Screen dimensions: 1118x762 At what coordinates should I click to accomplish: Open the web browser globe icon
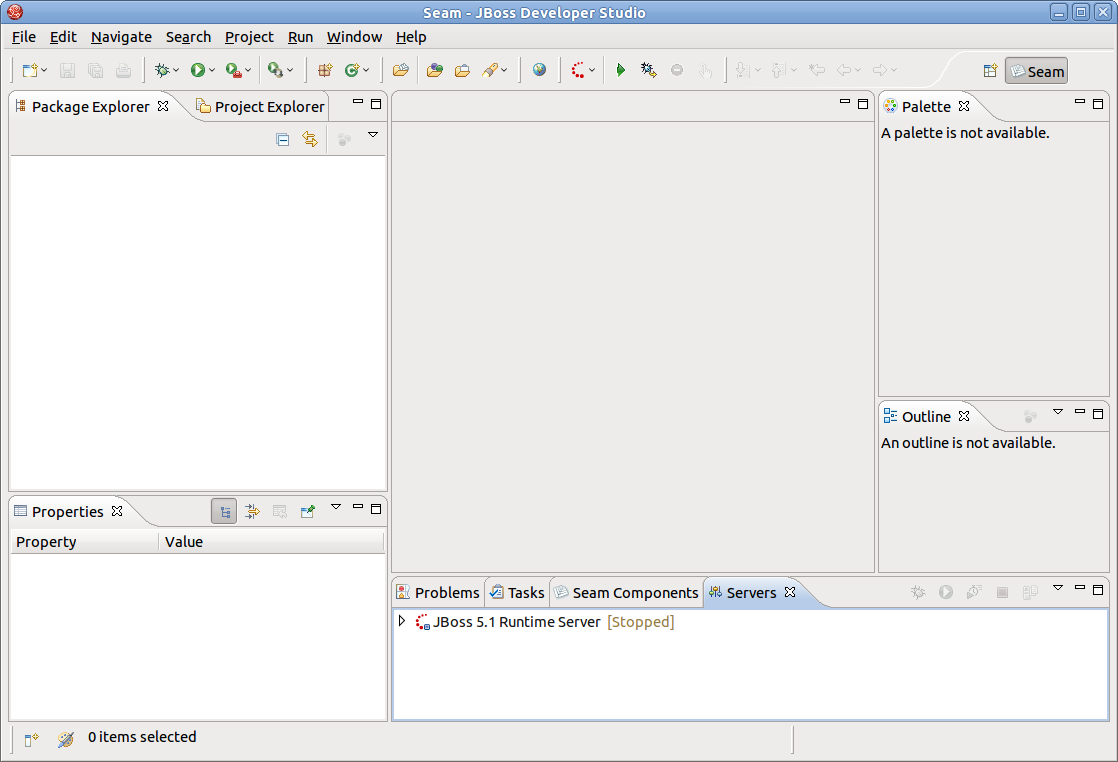tap(540, 70)
